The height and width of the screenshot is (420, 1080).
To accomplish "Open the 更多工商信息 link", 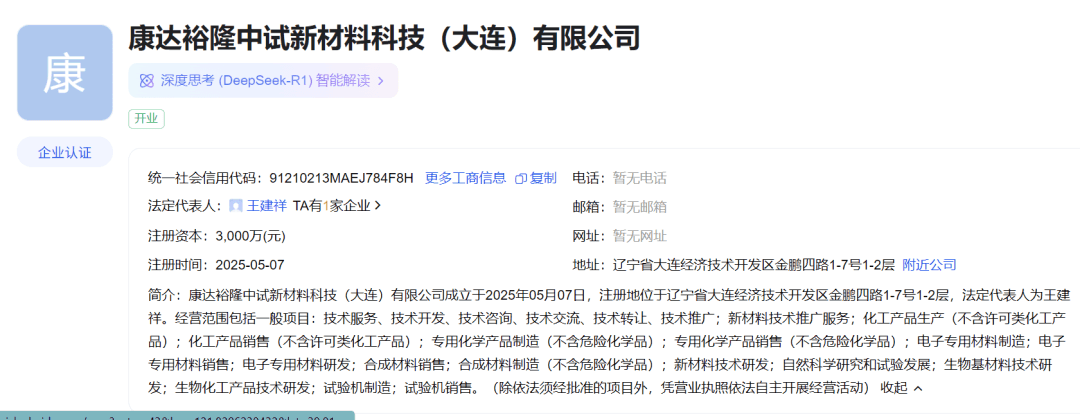I will 465,178.
